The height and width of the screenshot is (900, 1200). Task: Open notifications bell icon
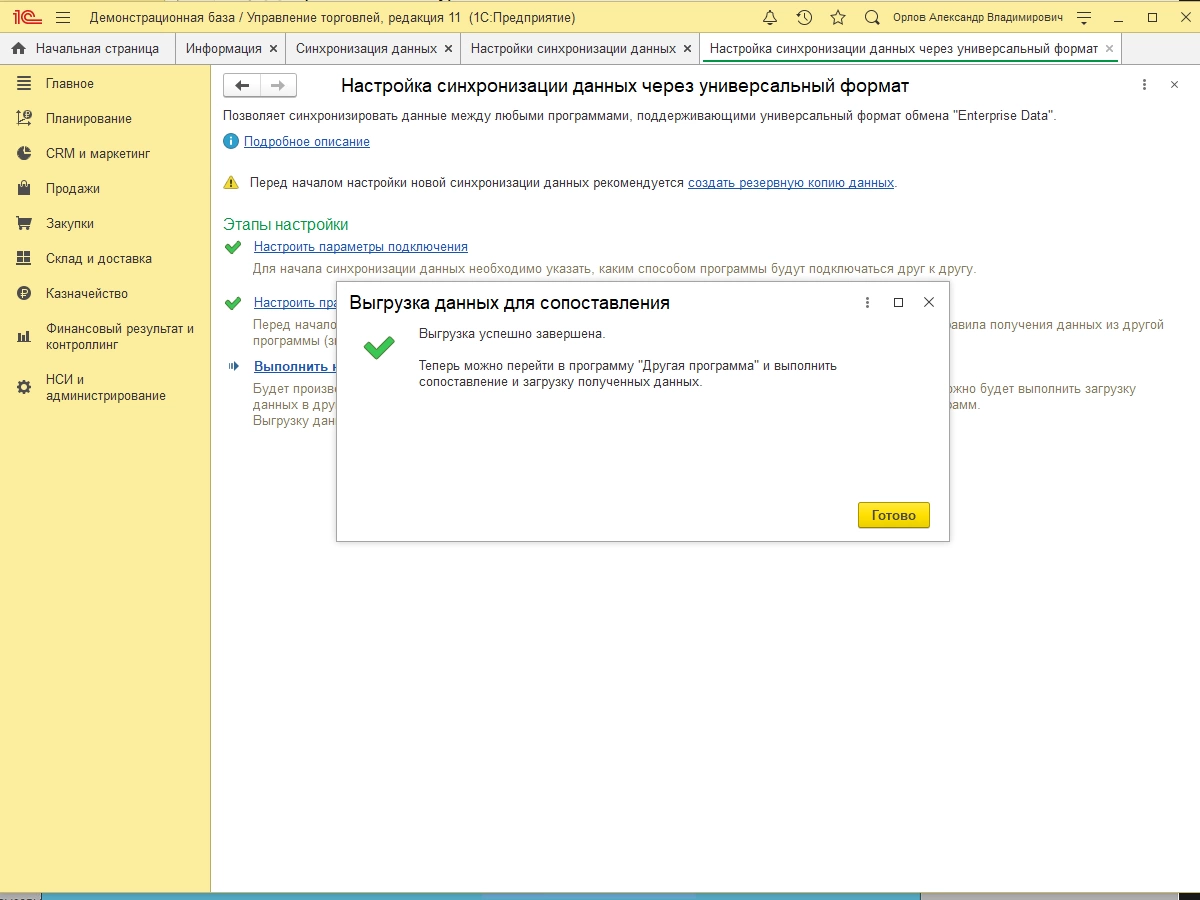click(770, 17)
